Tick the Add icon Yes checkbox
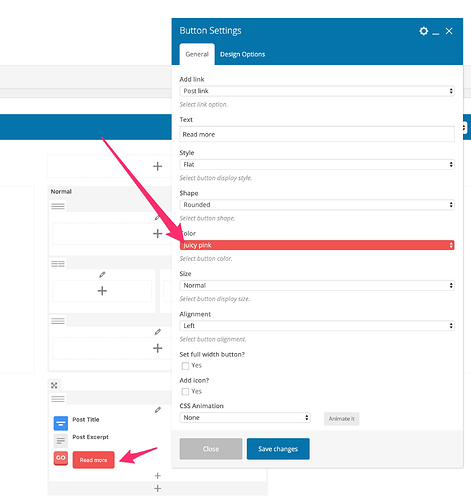 [185, 391]
